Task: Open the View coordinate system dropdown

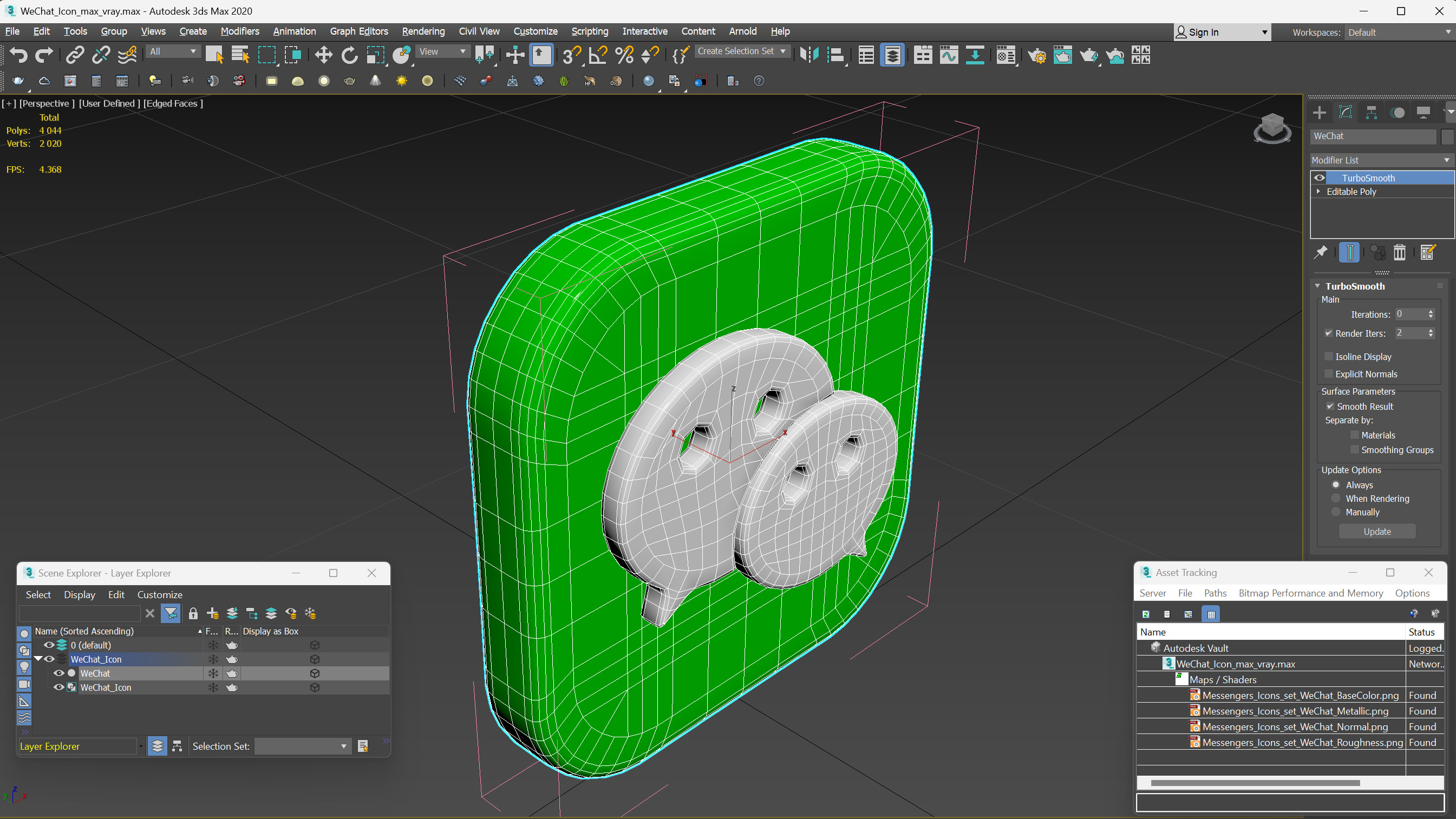Action: (442, 51)
